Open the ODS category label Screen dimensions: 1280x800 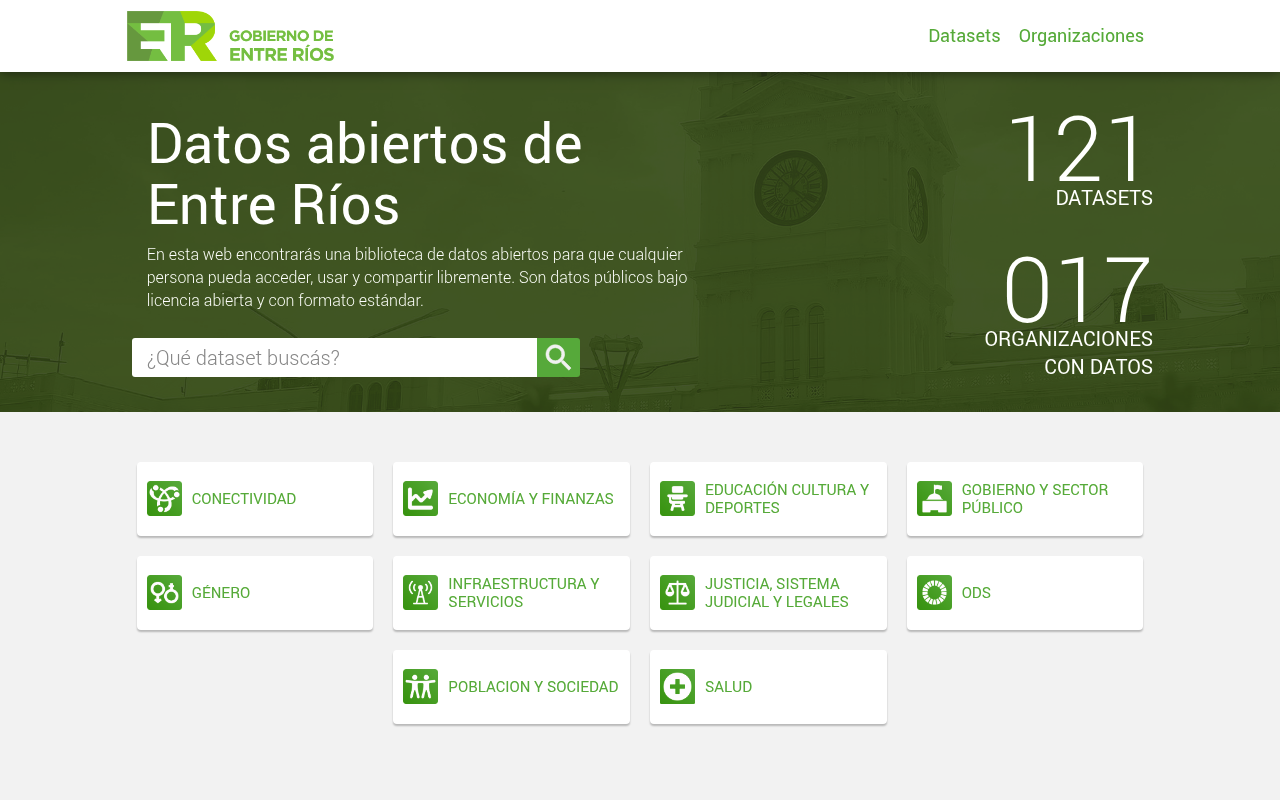(x=976, y=593)
